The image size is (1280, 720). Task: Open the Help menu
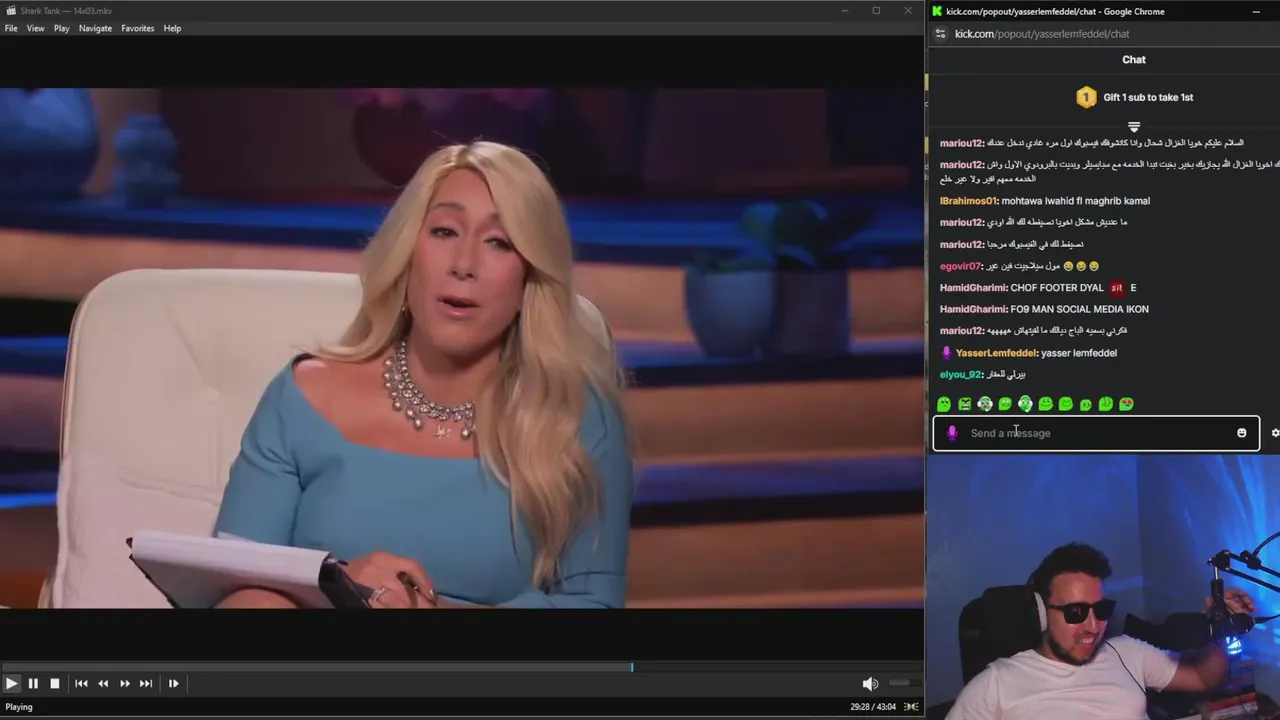[172, 28]
